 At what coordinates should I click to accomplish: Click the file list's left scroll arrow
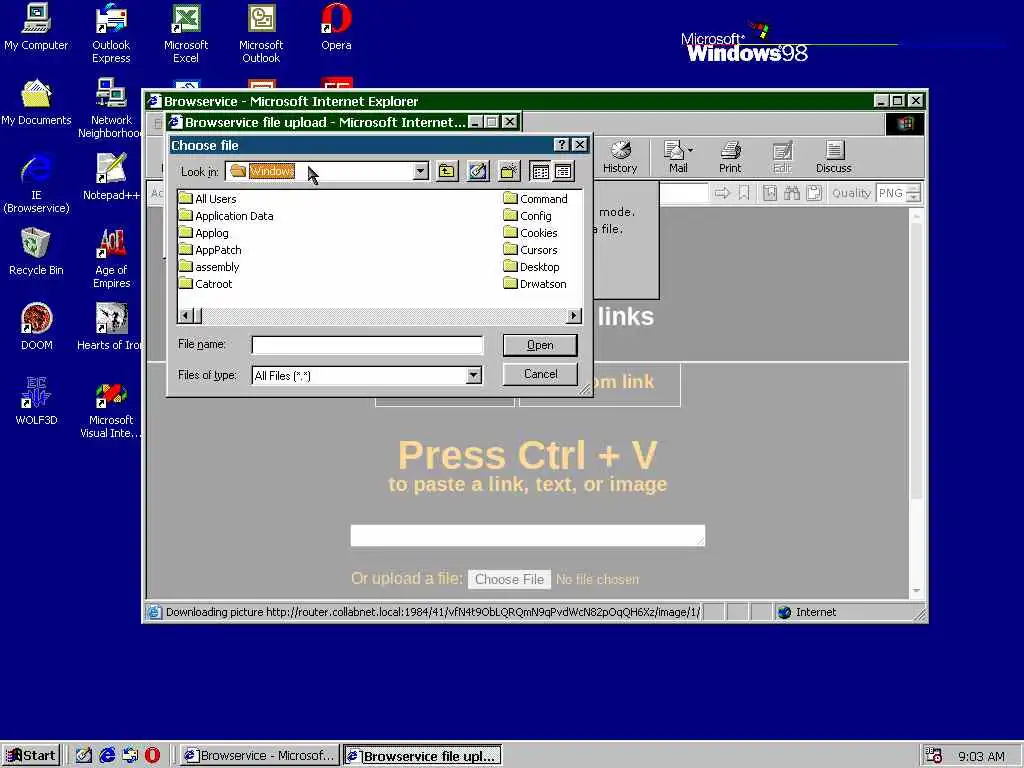click(x=185, y=316)
